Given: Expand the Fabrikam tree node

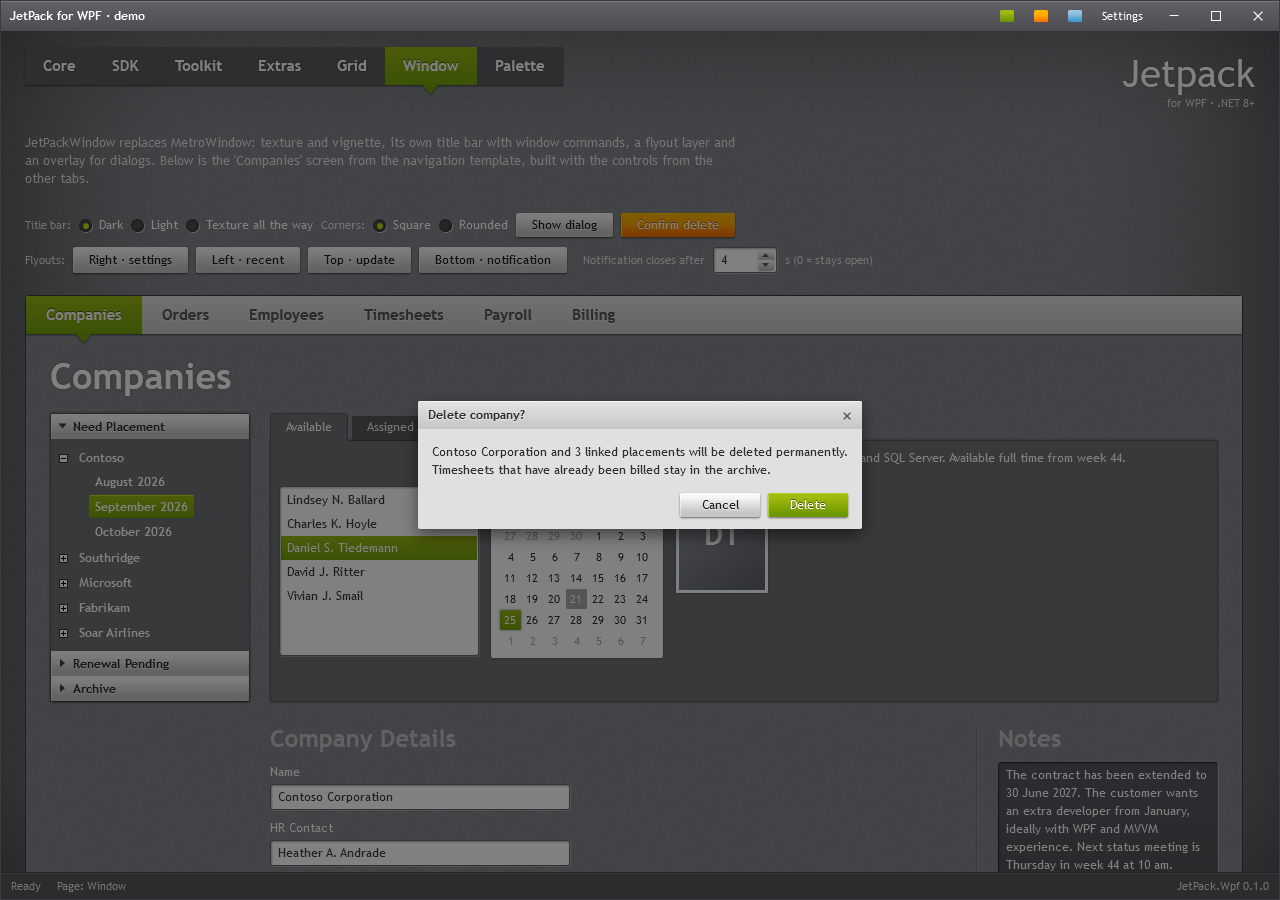Looking at the screenshot, I should pyautogui.click(x=64, y=608).
